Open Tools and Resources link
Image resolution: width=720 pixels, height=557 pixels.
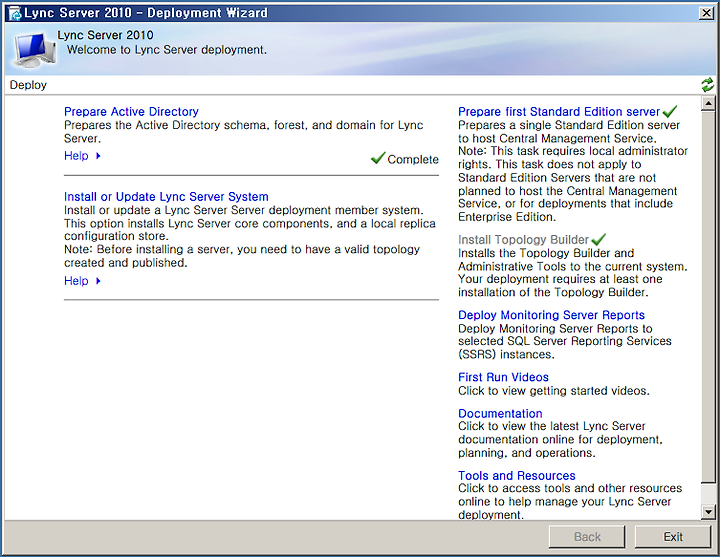click(517, 475)
